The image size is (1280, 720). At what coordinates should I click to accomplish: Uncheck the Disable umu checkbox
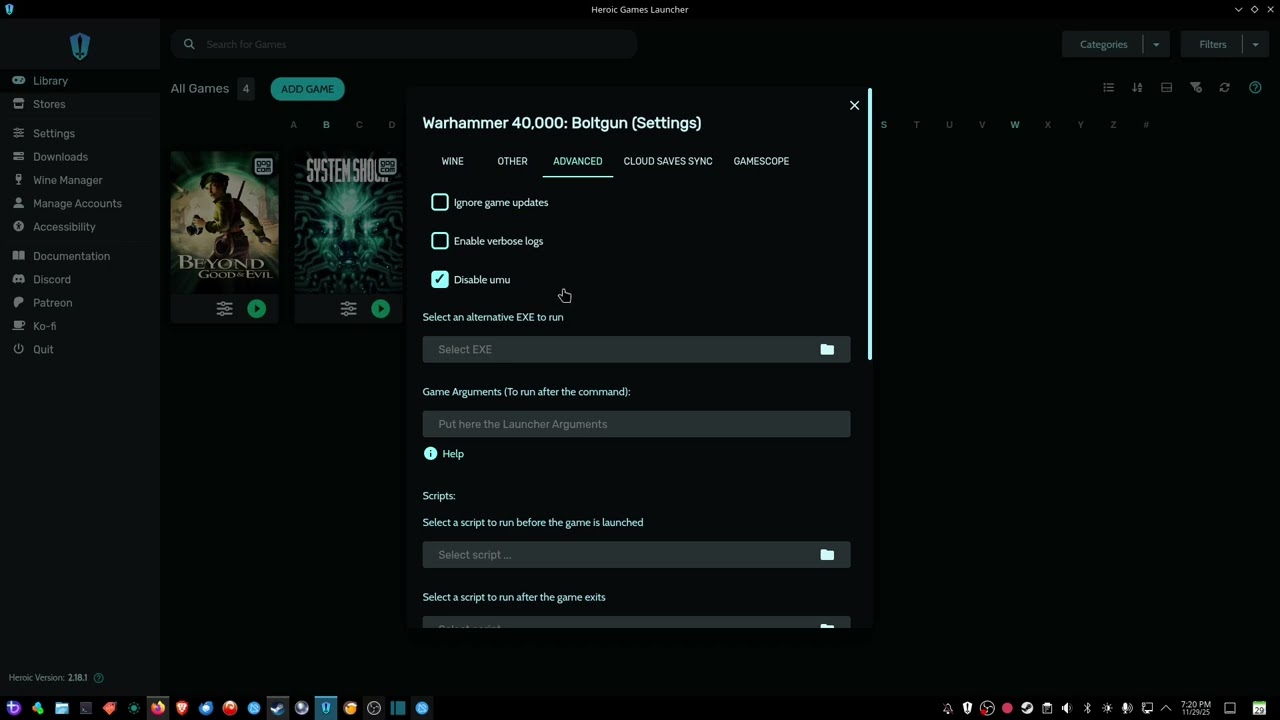tap(440, 280)
